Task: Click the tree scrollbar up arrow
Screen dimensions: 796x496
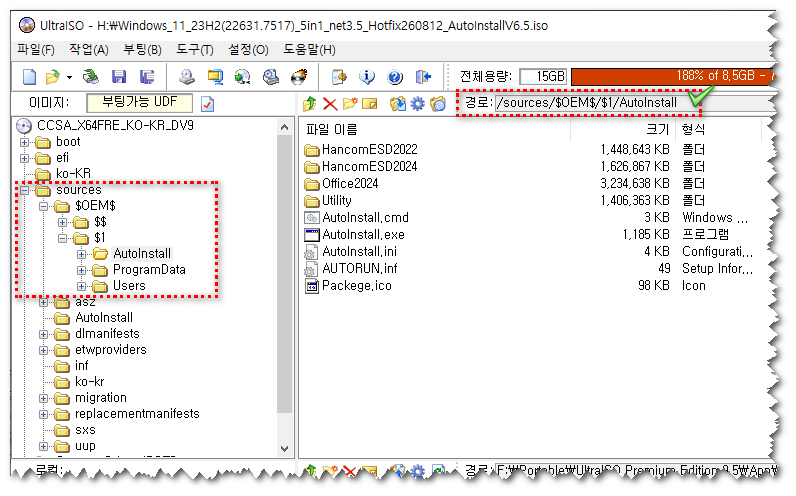Action: pyautogui.click(x=284, y=127)
